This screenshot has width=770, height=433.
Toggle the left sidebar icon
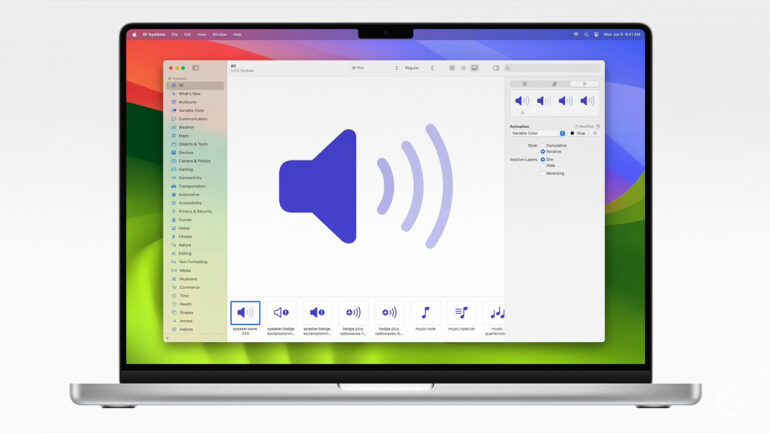[196, 68]
